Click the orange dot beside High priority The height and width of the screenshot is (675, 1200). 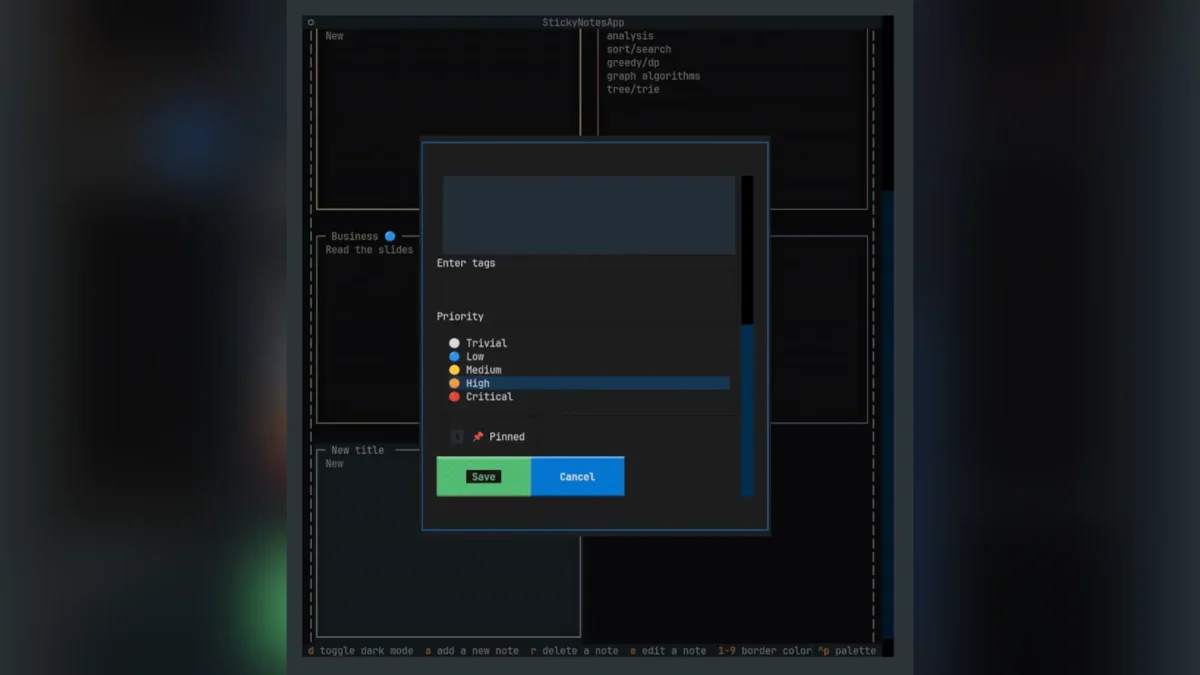(x=454, y=383)
